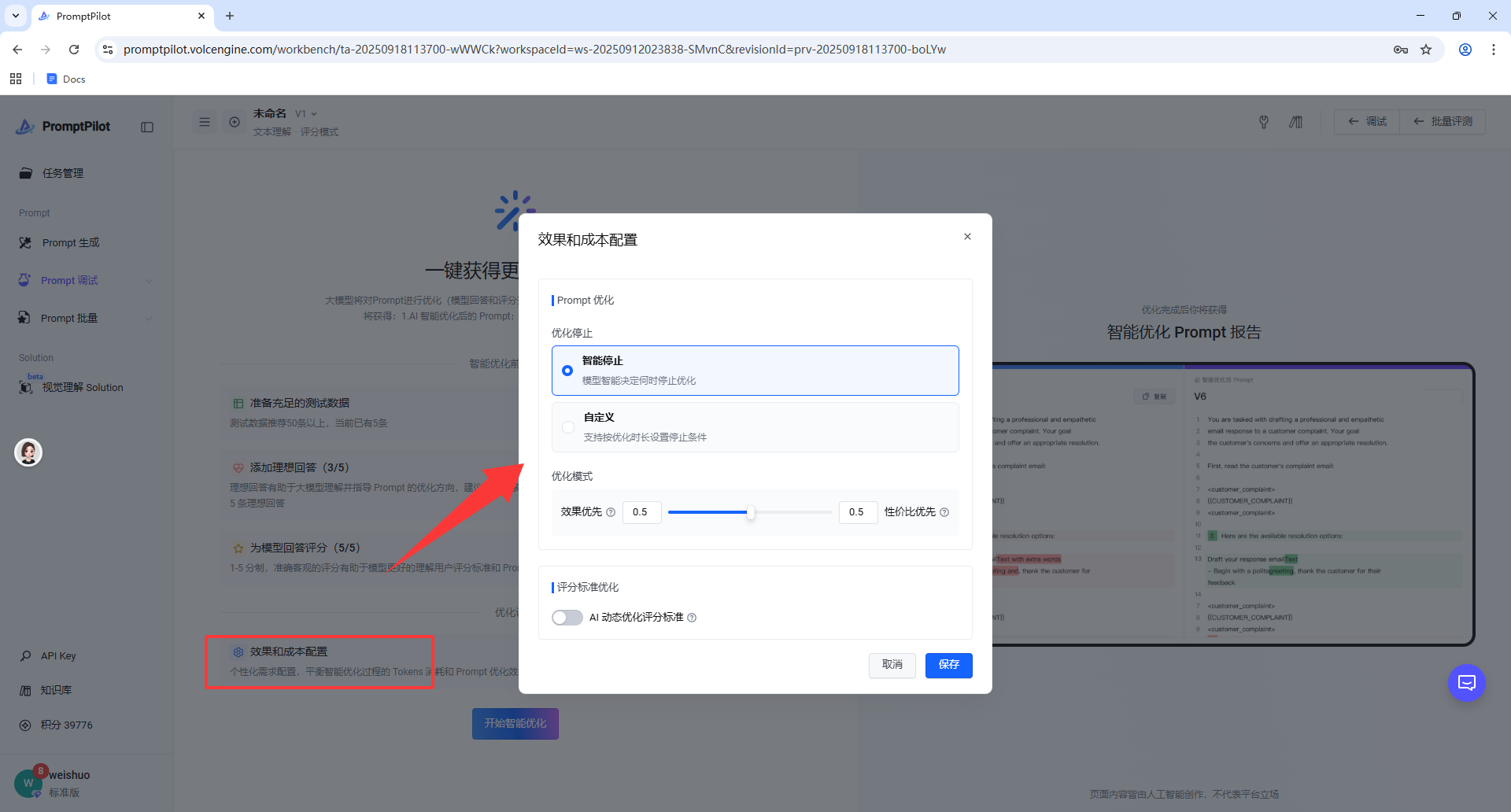The width and height of the screenshot is (1511, 812).
Task: Switch to the PromptPilot browser tab
Action: coord(122,16)
